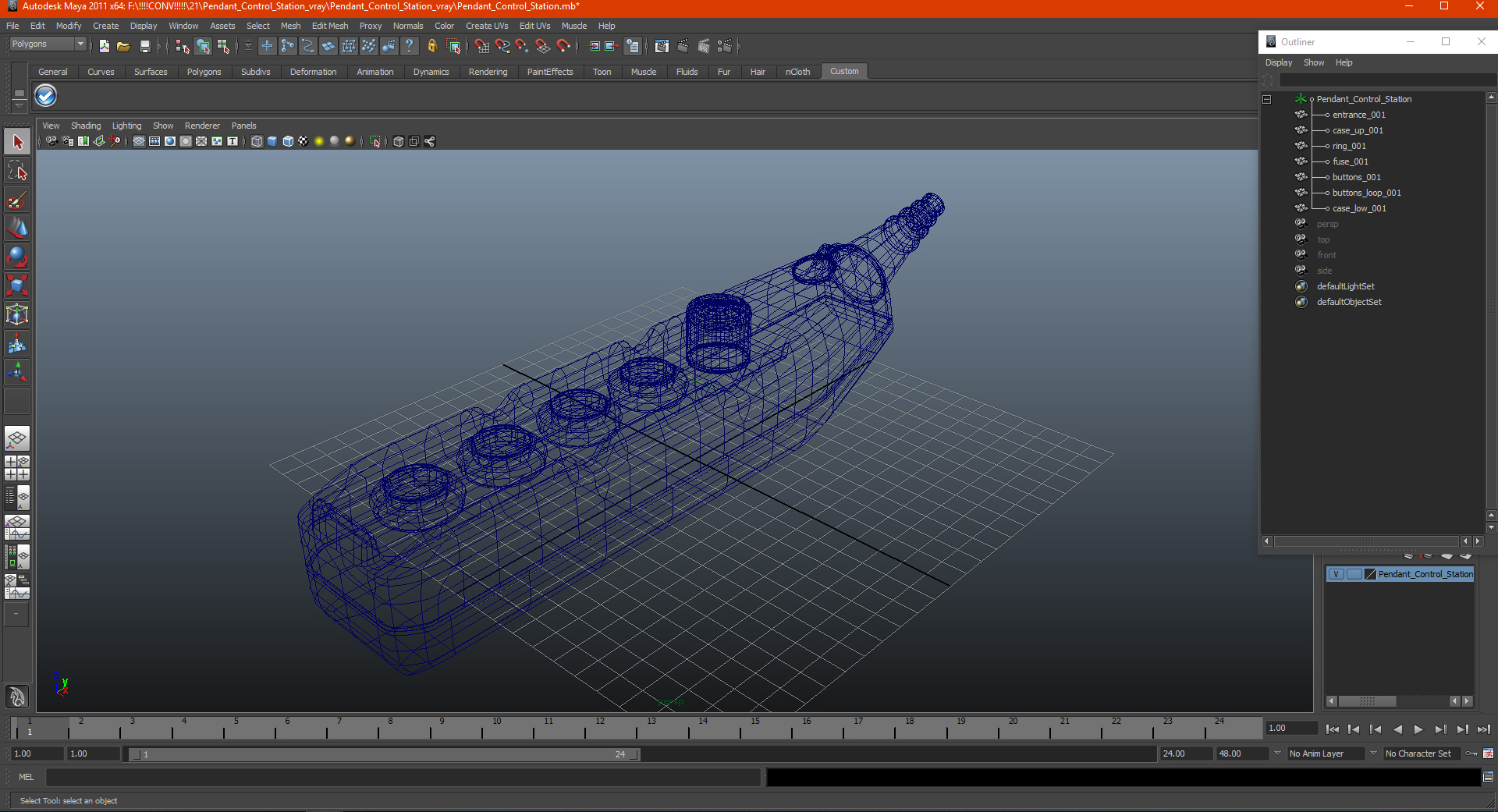Toggle viewport grid display icon
This screenshot has height=812, width=1498.
139,141
